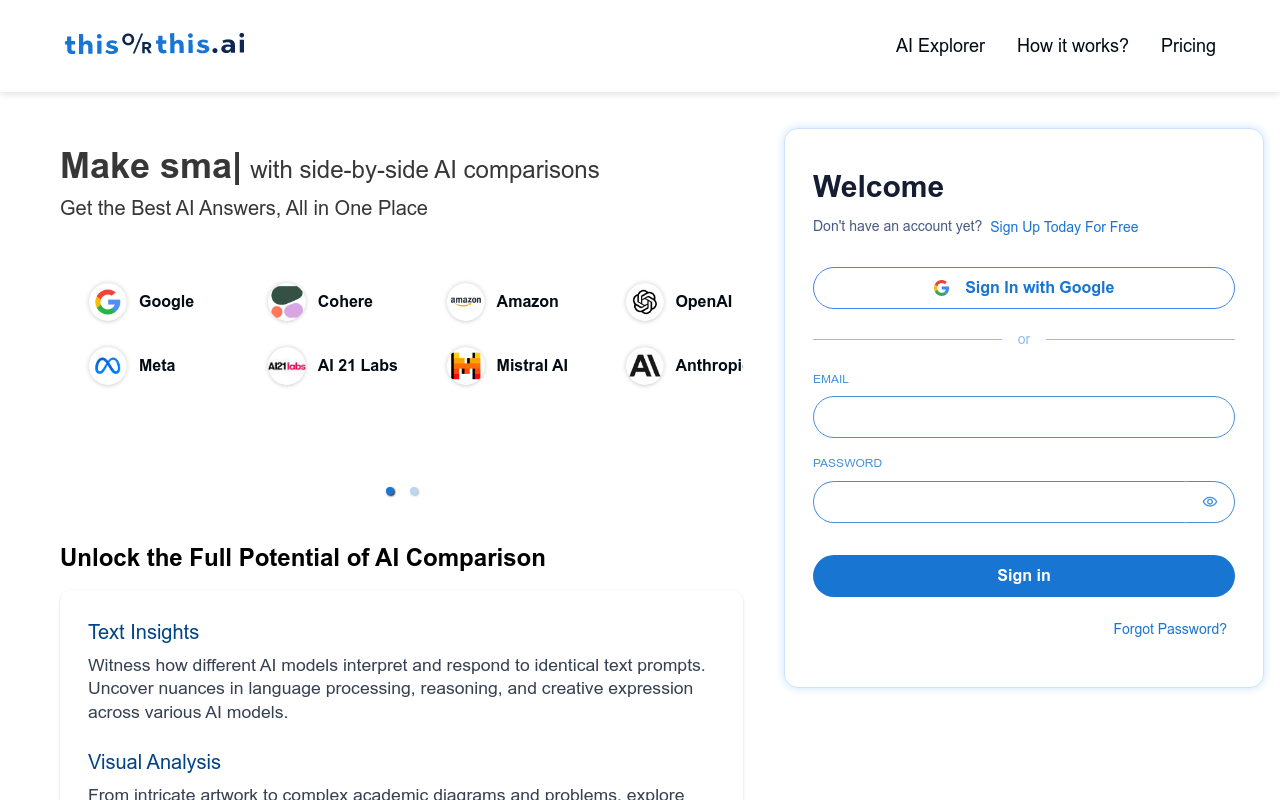The width and height of the screenshot is (1280, 800).
Task: Open the Sign Up Today For Free link
Action: (x=1064, y=227)
